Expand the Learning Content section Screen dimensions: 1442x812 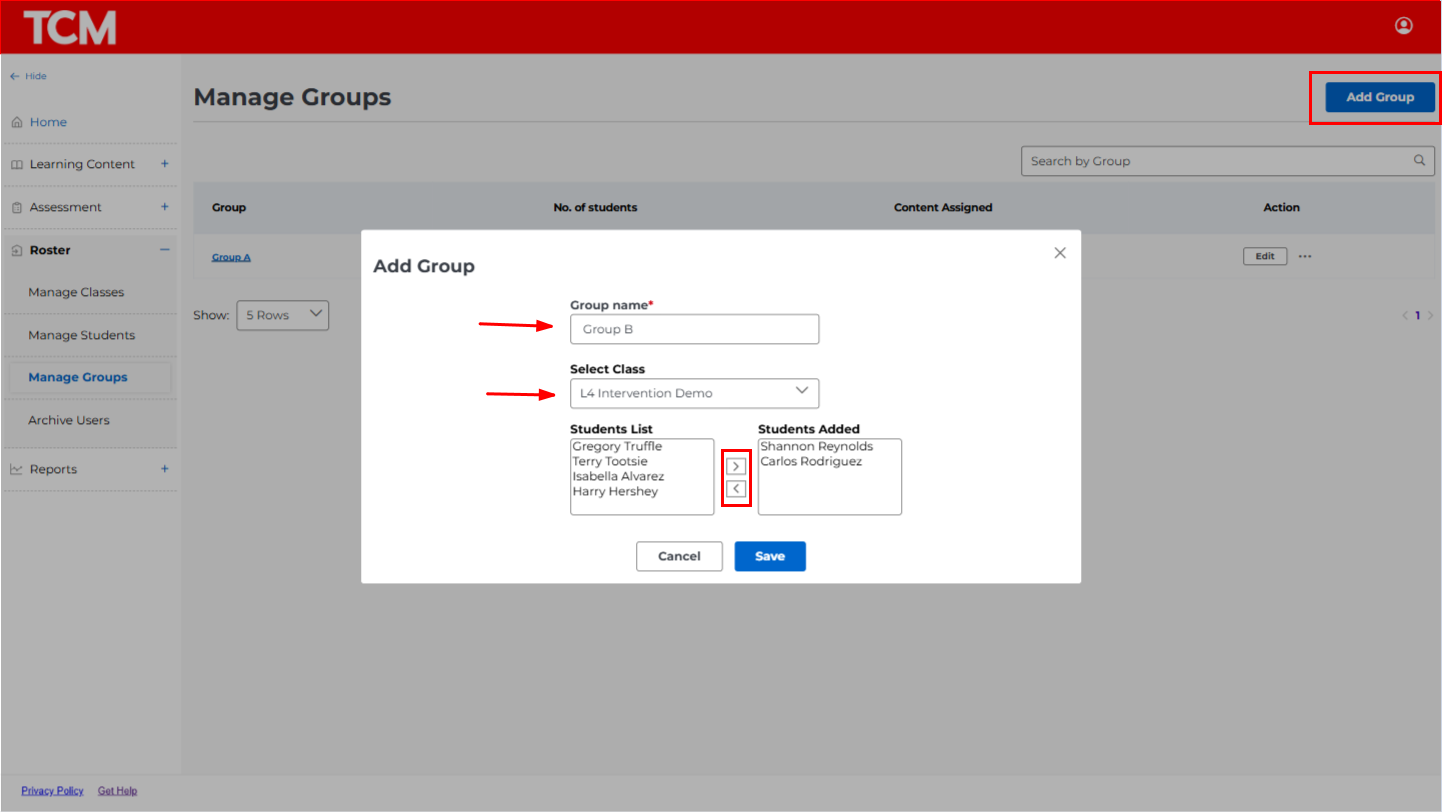(165, 164)
